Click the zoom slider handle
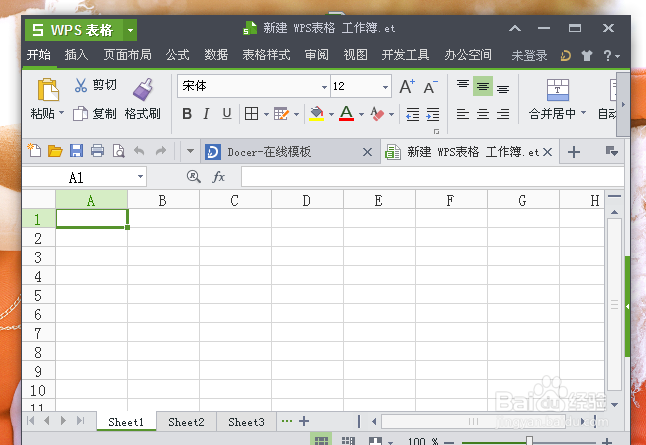 pos(529,441)
